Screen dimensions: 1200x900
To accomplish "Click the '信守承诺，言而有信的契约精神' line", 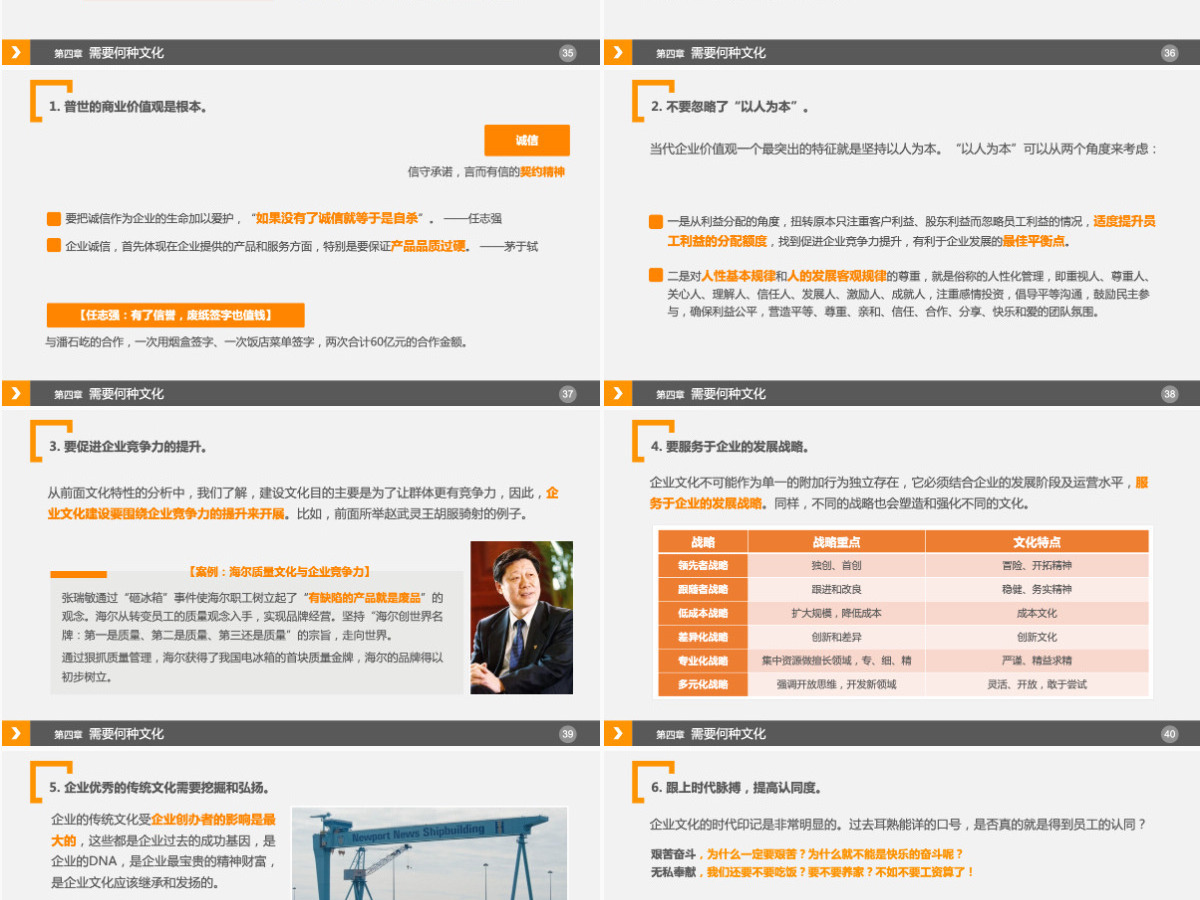I will (x=487, y=172).
